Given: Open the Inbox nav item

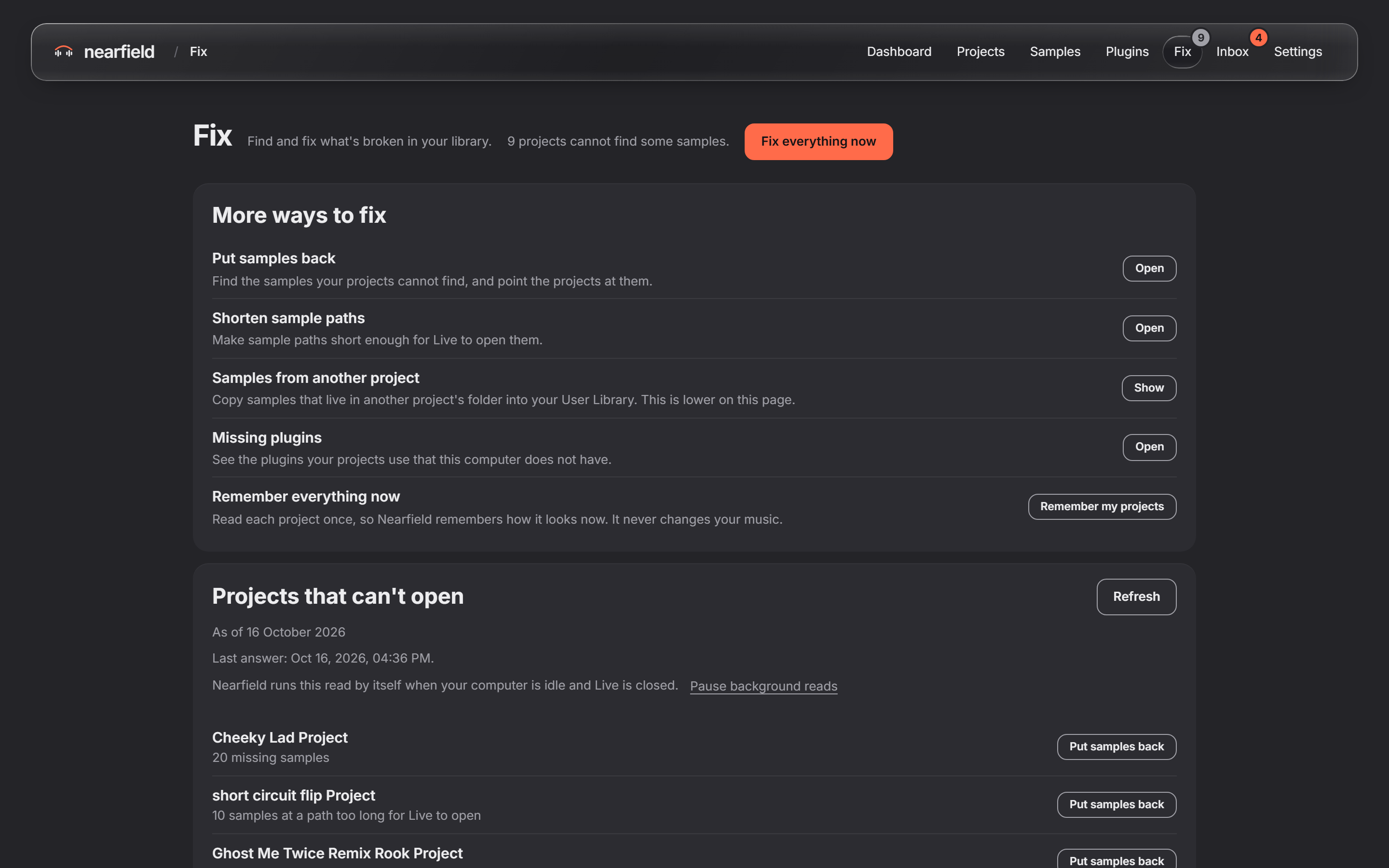Looking at the screenshot, I should click(x=1232, y=52).
